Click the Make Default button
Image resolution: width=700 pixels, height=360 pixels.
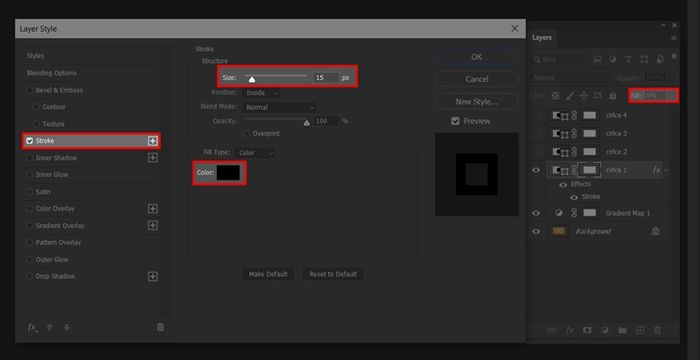[268, 274]
